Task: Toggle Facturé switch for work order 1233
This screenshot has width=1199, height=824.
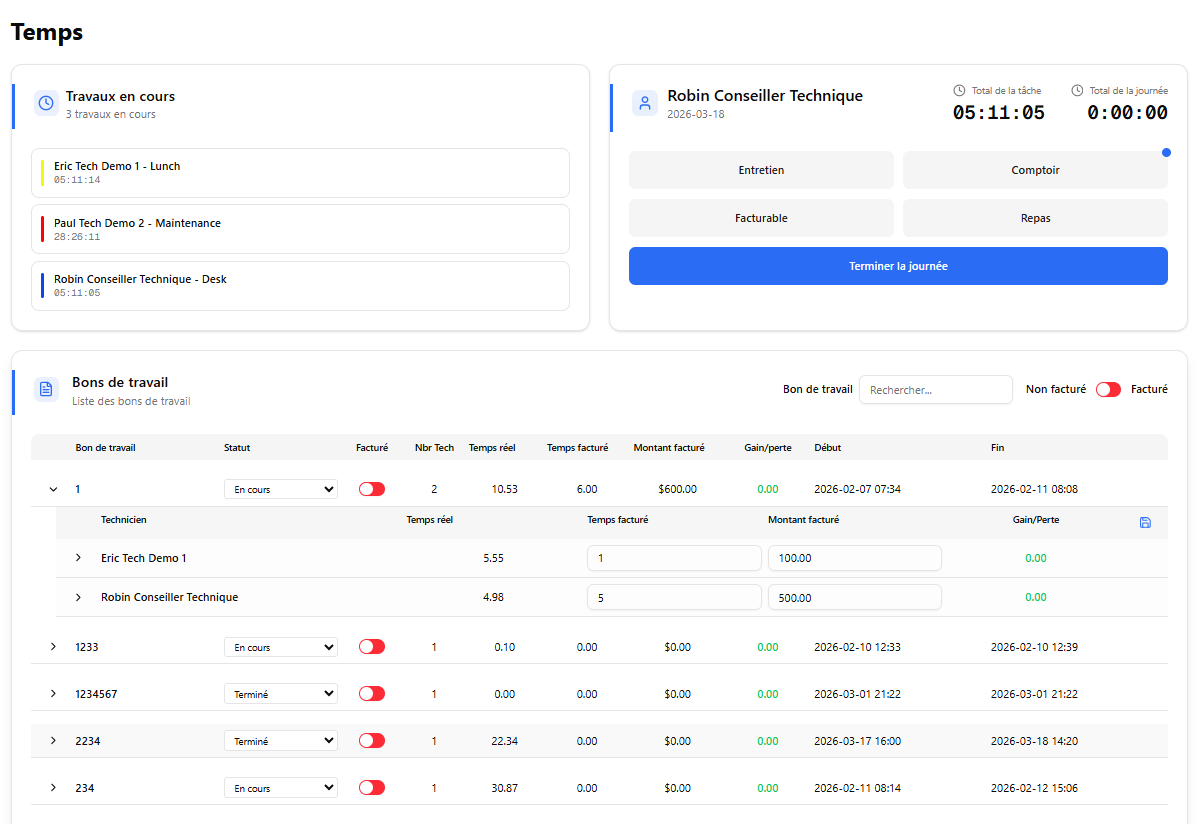Action: click(372, 647)
